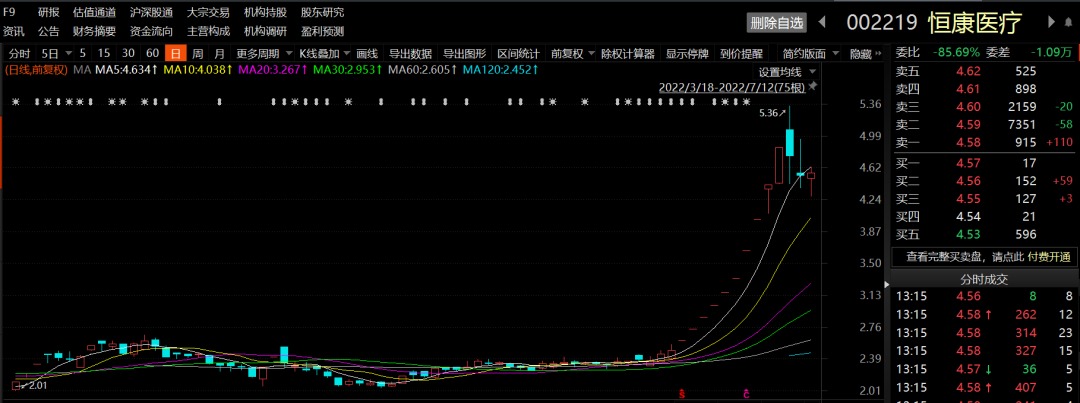Viewport: 1080px width, 403px height.
Task: Switch to the 周 weekly period
Action: coord(198,54)
